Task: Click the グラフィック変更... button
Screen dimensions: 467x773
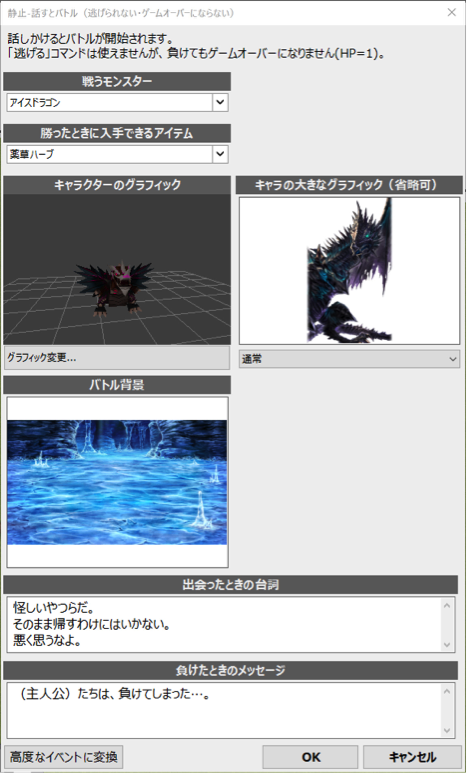Action: click(x=116, y=358)
